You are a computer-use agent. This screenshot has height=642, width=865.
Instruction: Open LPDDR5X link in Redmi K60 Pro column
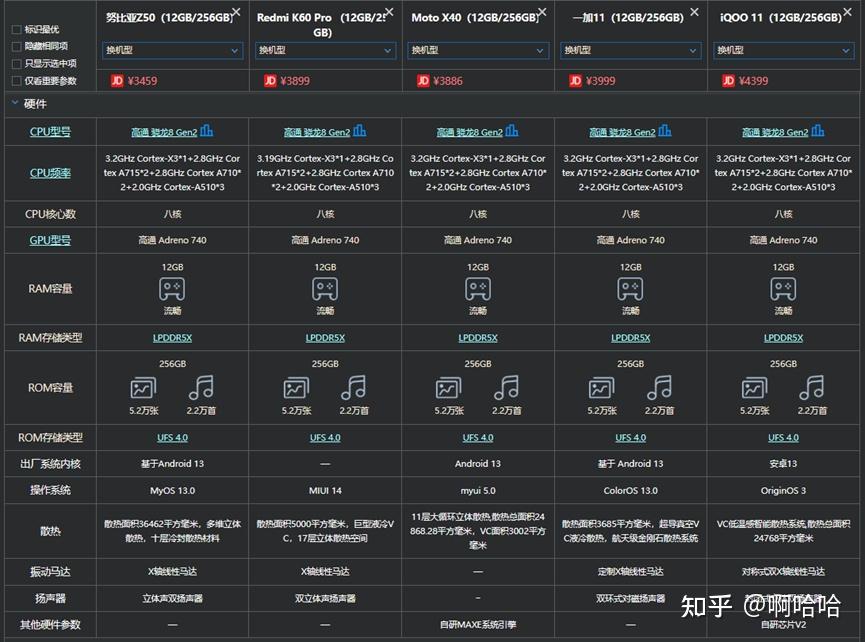tap(325, 338)
